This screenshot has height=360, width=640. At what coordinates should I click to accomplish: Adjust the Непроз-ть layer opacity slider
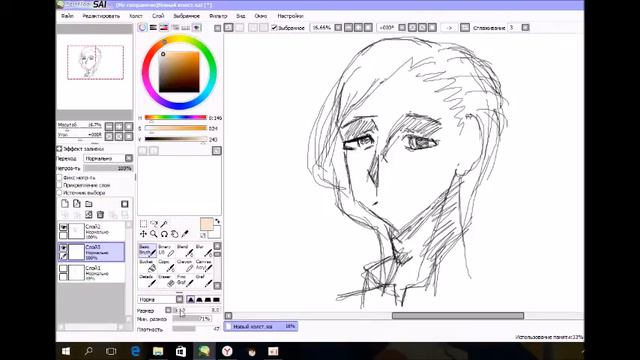point(108,168)
